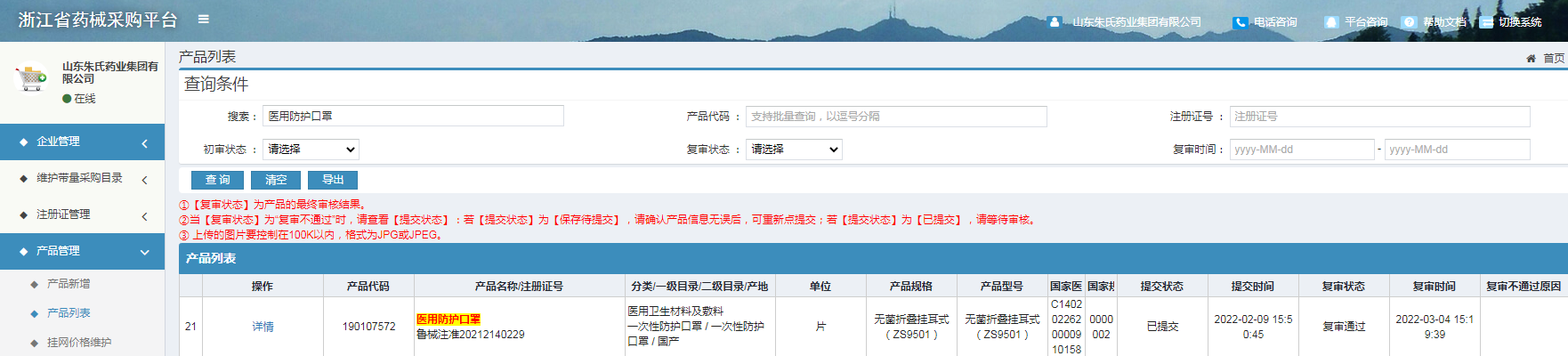The width and height of the screenshot is (1568, 356).
Task: Click the 切换系统 switch arrows icon
Action: pos(1486,22)
